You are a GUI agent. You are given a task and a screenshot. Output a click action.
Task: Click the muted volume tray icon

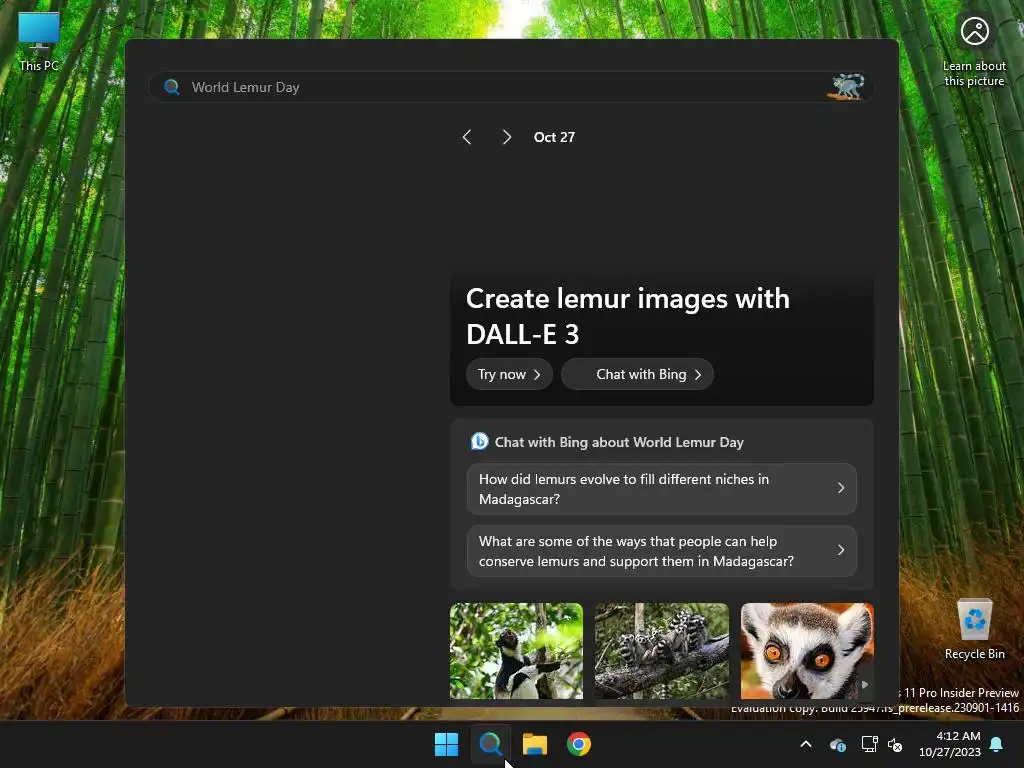coord(895,744)
